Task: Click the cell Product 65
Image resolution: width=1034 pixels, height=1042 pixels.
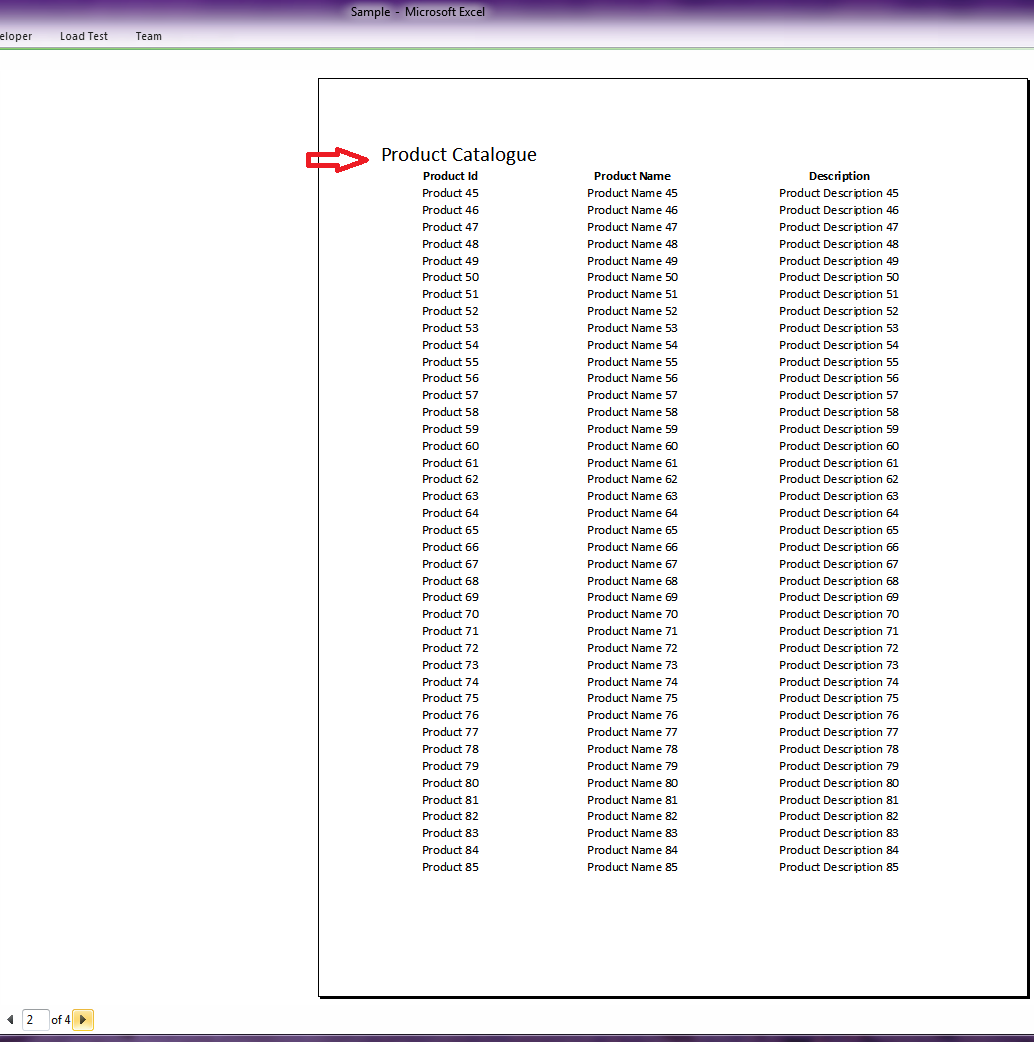Action: pos(450,530)
